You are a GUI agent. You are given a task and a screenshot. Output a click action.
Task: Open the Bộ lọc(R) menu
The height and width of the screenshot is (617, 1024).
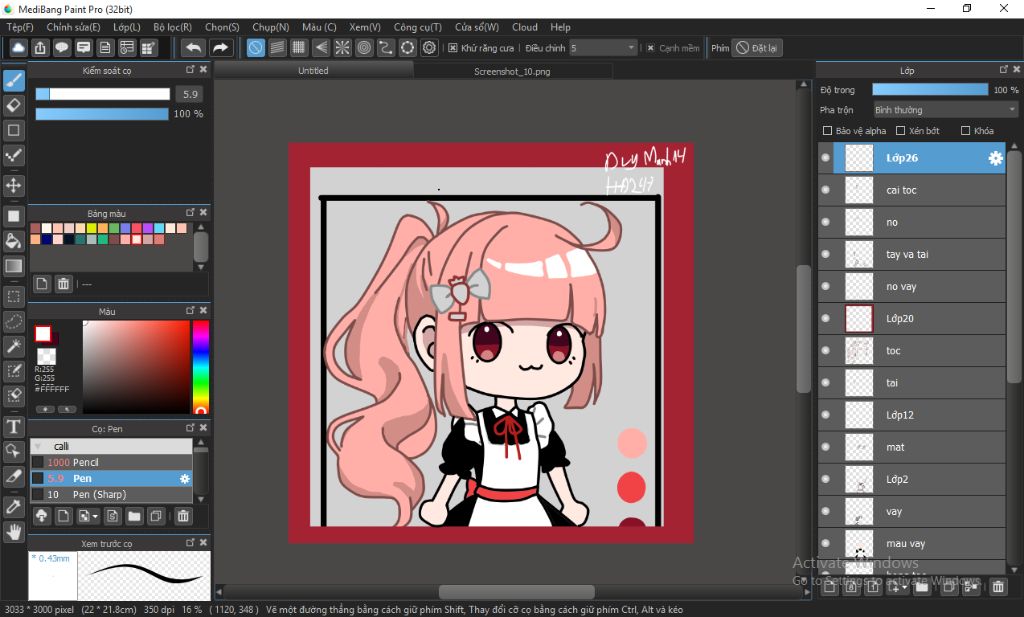point(172,27)
